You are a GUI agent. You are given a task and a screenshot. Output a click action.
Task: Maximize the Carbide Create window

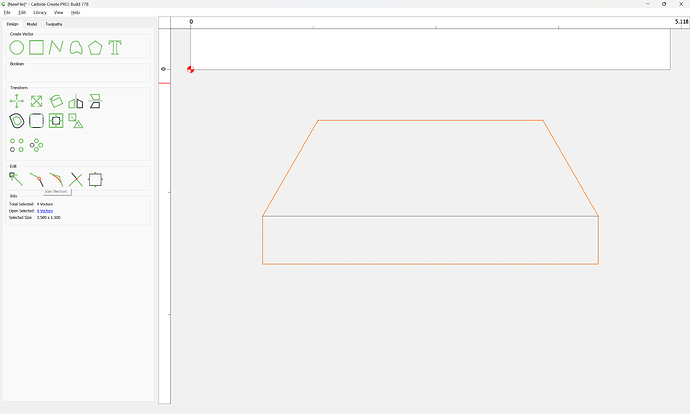tap(664, 4)
